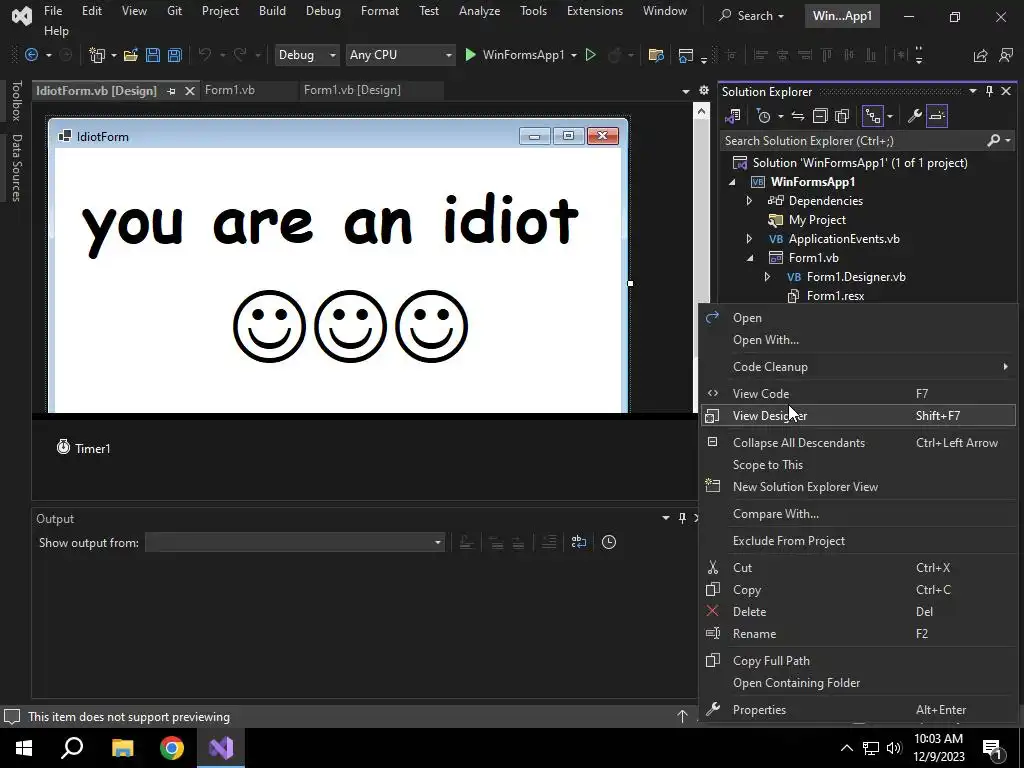Open File Explorer from the taskbar

point(122,748)
